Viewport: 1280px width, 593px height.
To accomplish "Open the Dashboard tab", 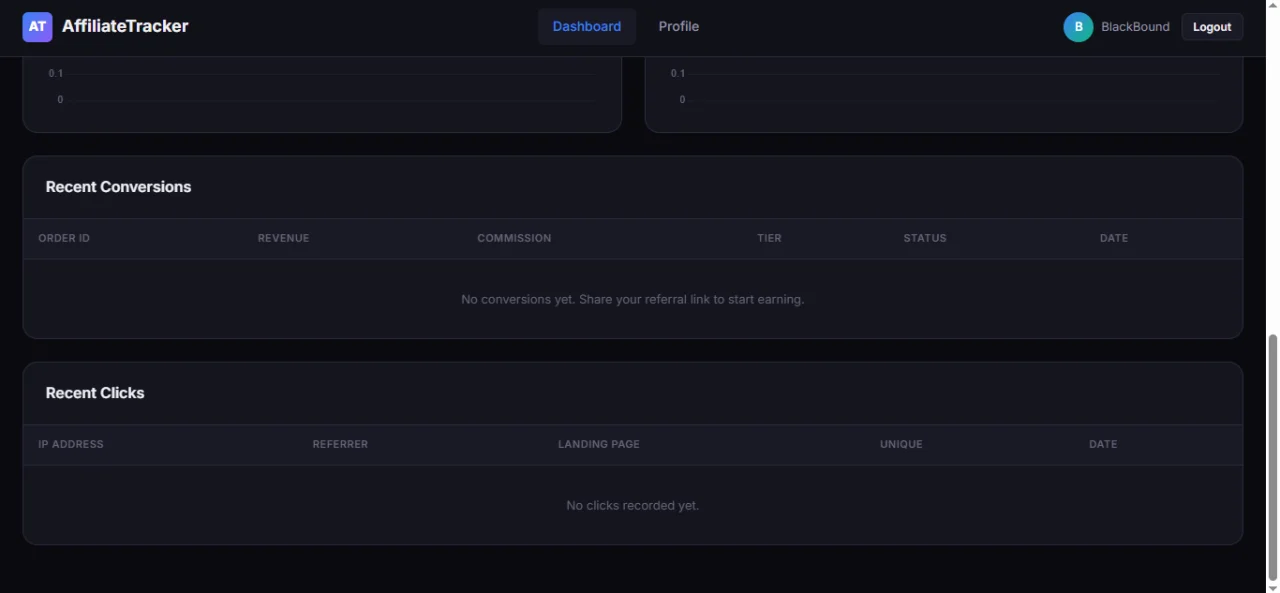I will pyautogui.click(x=587, y=27).
